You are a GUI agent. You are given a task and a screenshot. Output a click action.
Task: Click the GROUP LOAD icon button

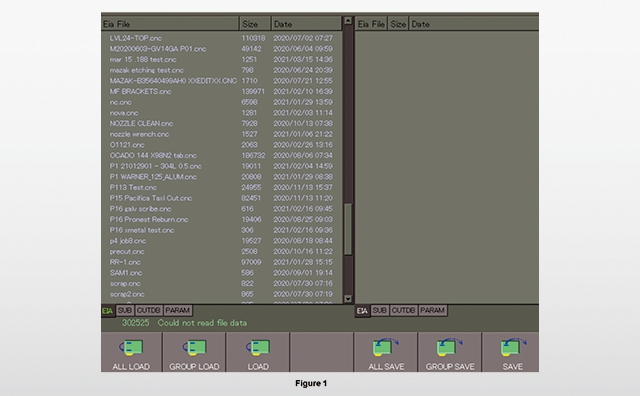194,352
